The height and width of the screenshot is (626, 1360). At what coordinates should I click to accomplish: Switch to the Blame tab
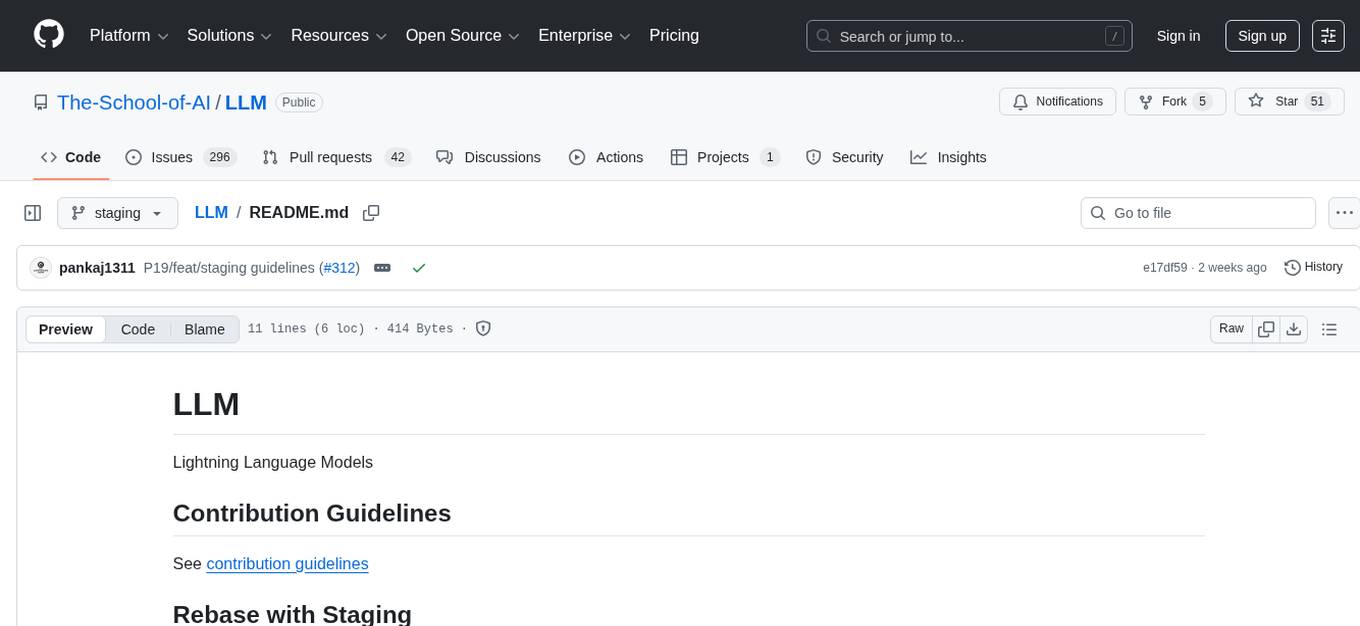click(x=204, y=329)
